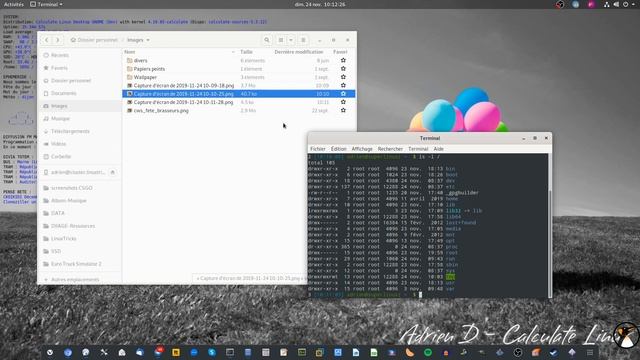Screen dimensions: 640x360
Task: Launch Spotify from the dock
Action: tap(428, 352)
